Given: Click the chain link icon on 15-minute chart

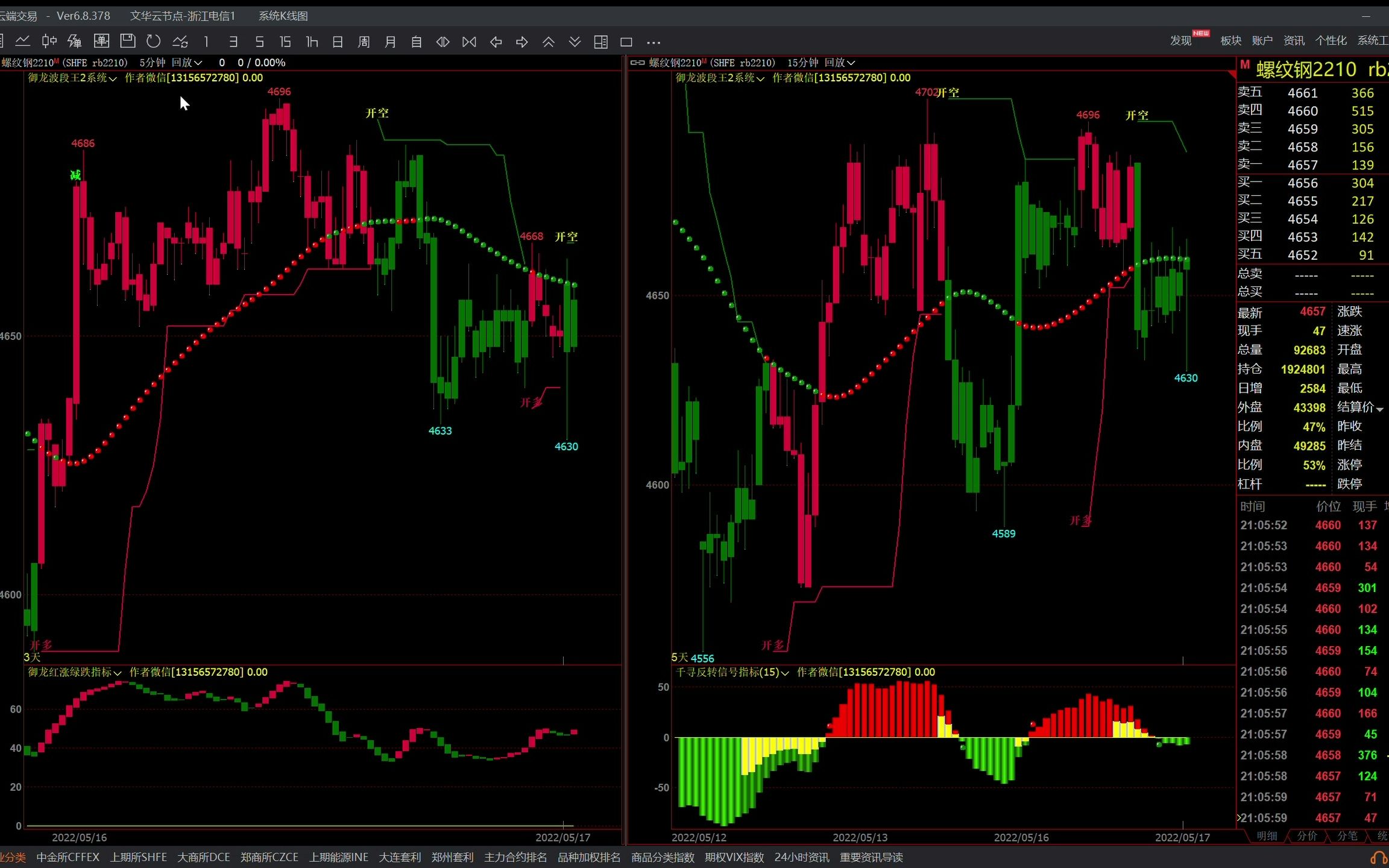Looking at the screenshot, I should click(637, 62).
